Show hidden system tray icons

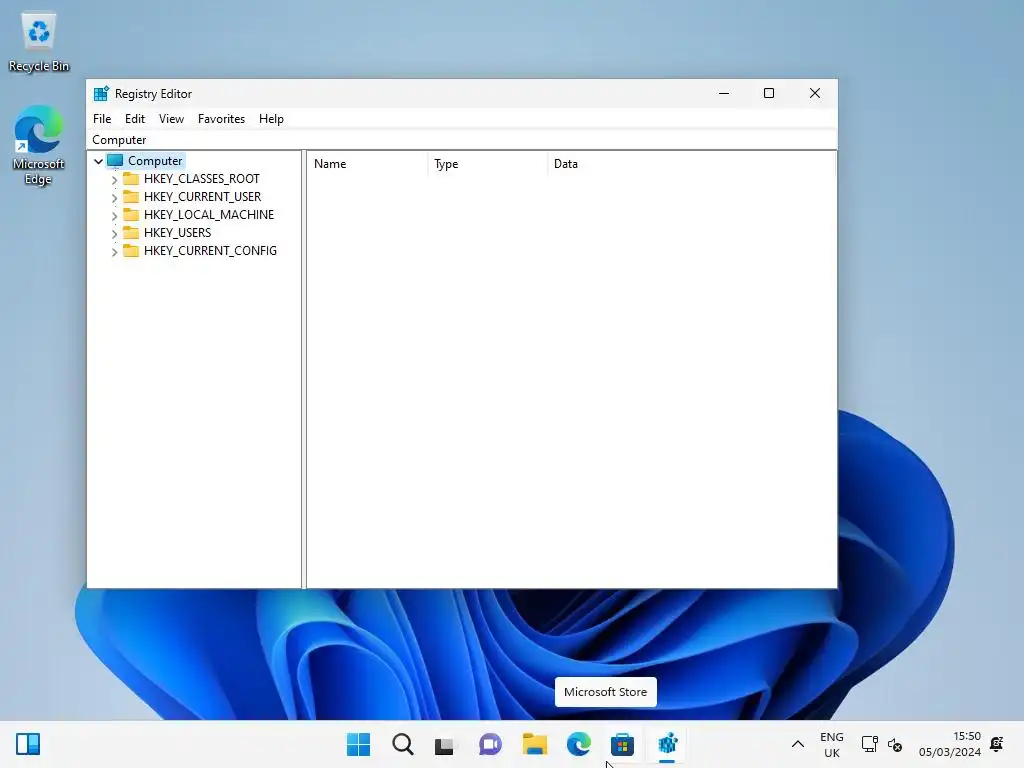(x=797, y=744)
